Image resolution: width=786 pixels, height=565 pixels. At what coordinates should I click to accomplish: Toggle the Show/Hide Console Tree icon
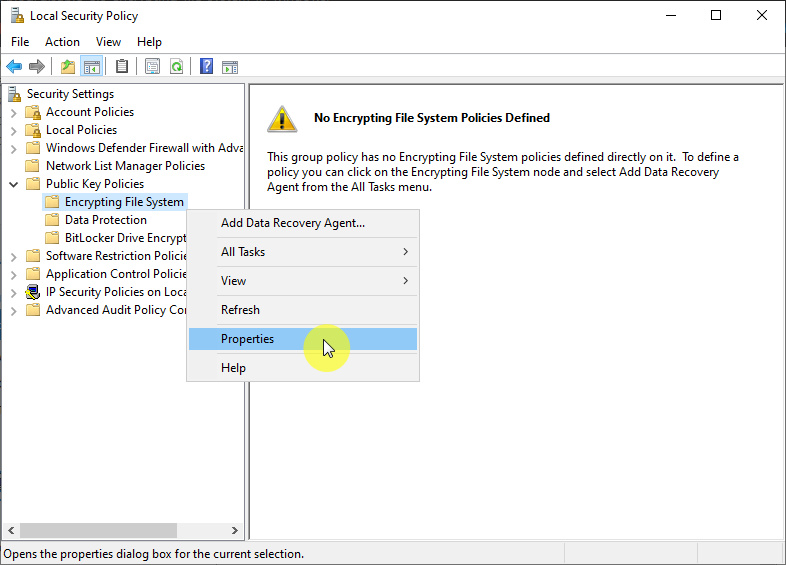(x=92, y=67)
